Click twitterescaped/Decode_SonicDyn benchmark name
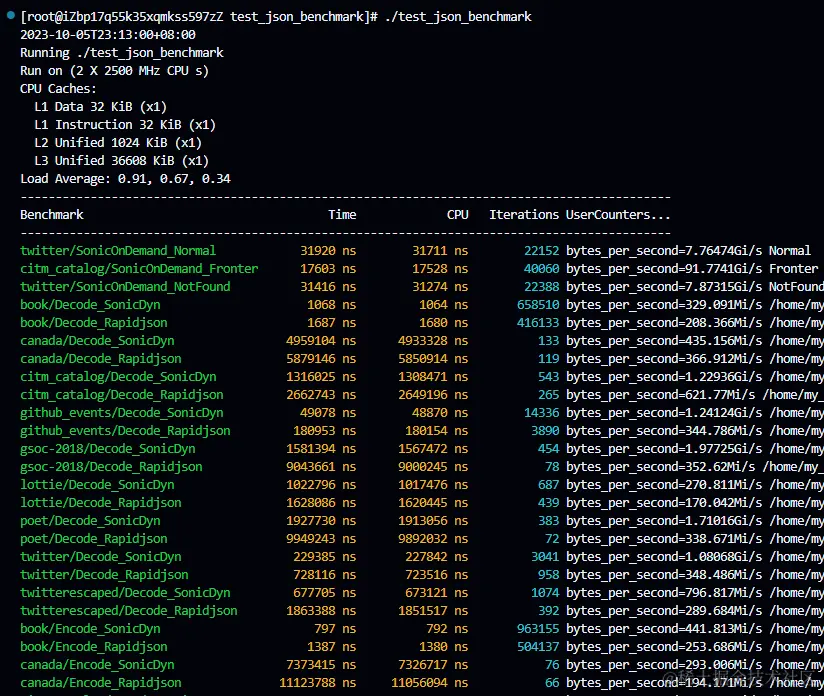 [125, 593]
